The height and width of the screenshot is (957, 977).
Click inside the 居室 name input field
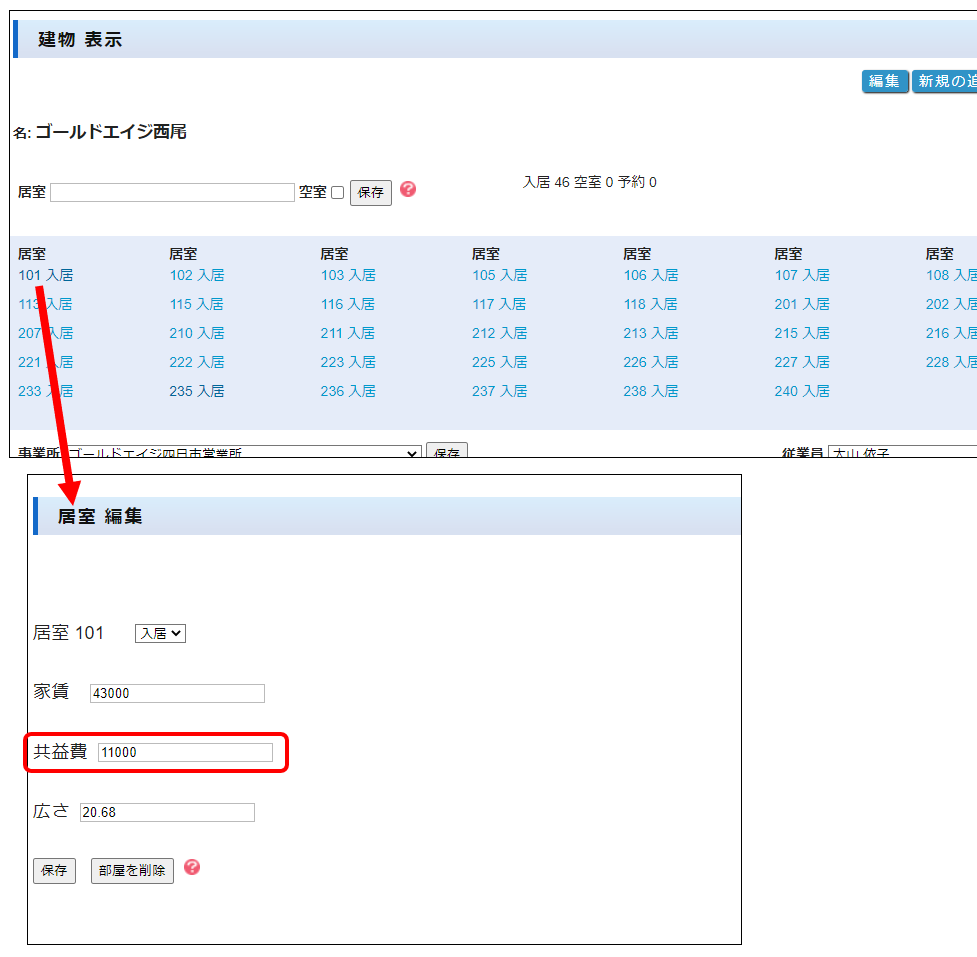click(x=172, y=193)
